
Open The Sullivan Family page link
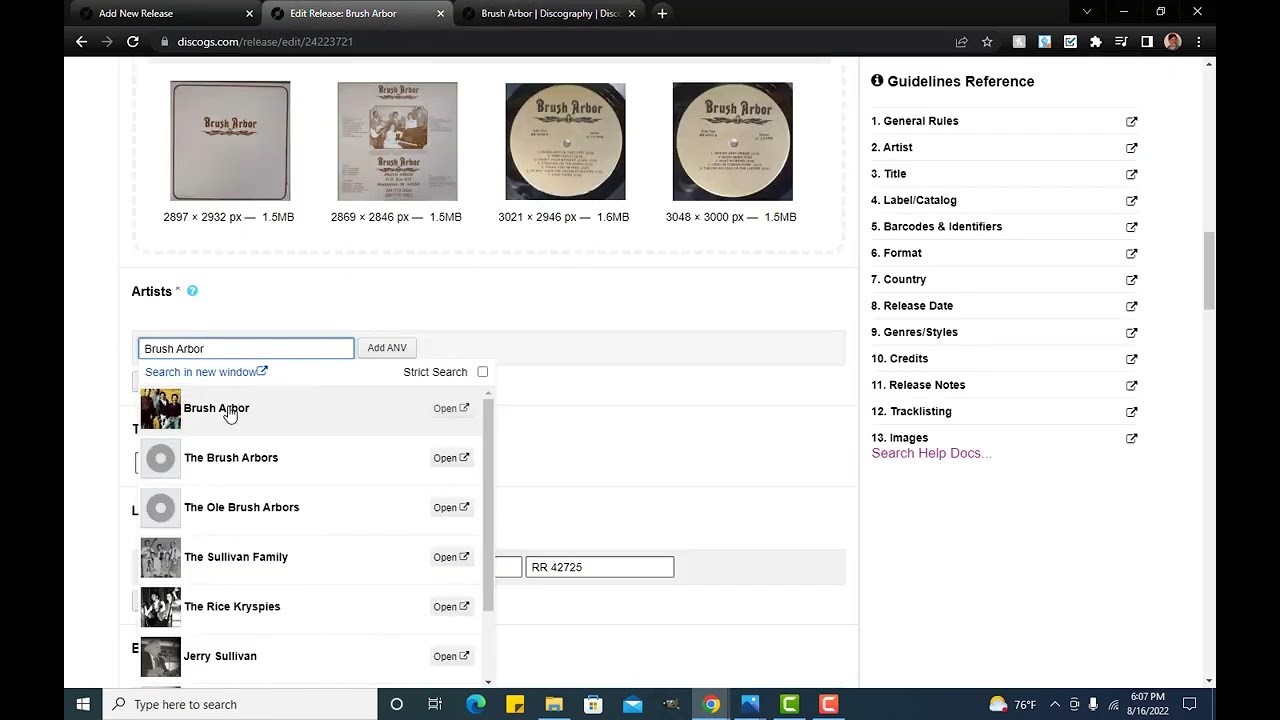(x=451, y=557)
